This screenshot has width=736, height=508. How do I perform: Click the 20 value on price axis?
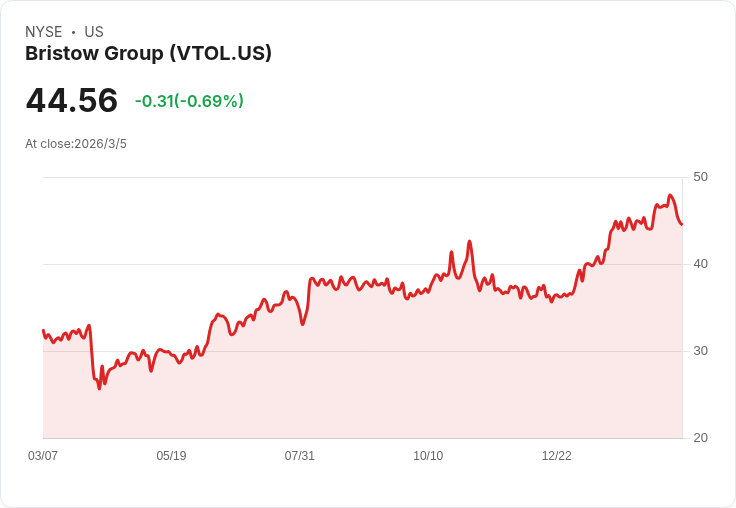tap(700, 438)
